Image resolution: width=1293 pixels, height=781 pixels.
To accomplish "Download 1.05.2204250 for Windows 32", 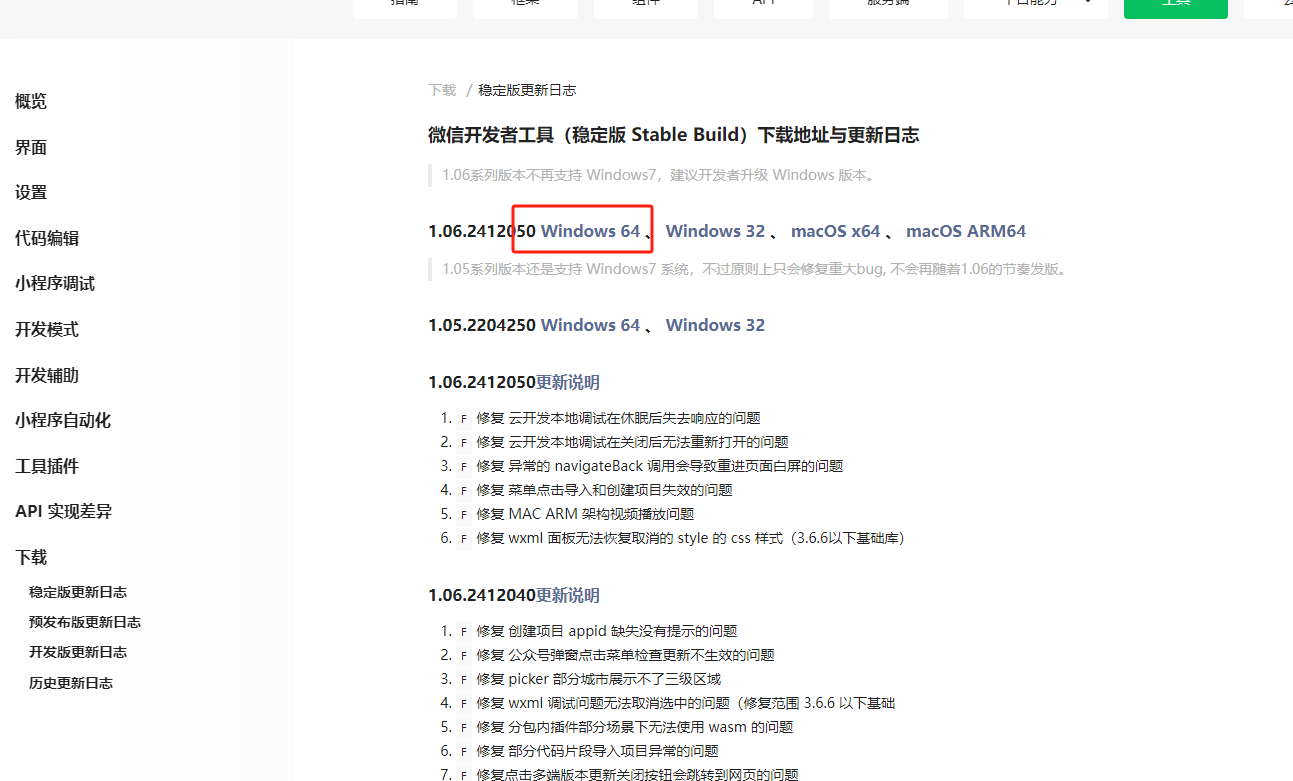I will [x=715, y=325].
